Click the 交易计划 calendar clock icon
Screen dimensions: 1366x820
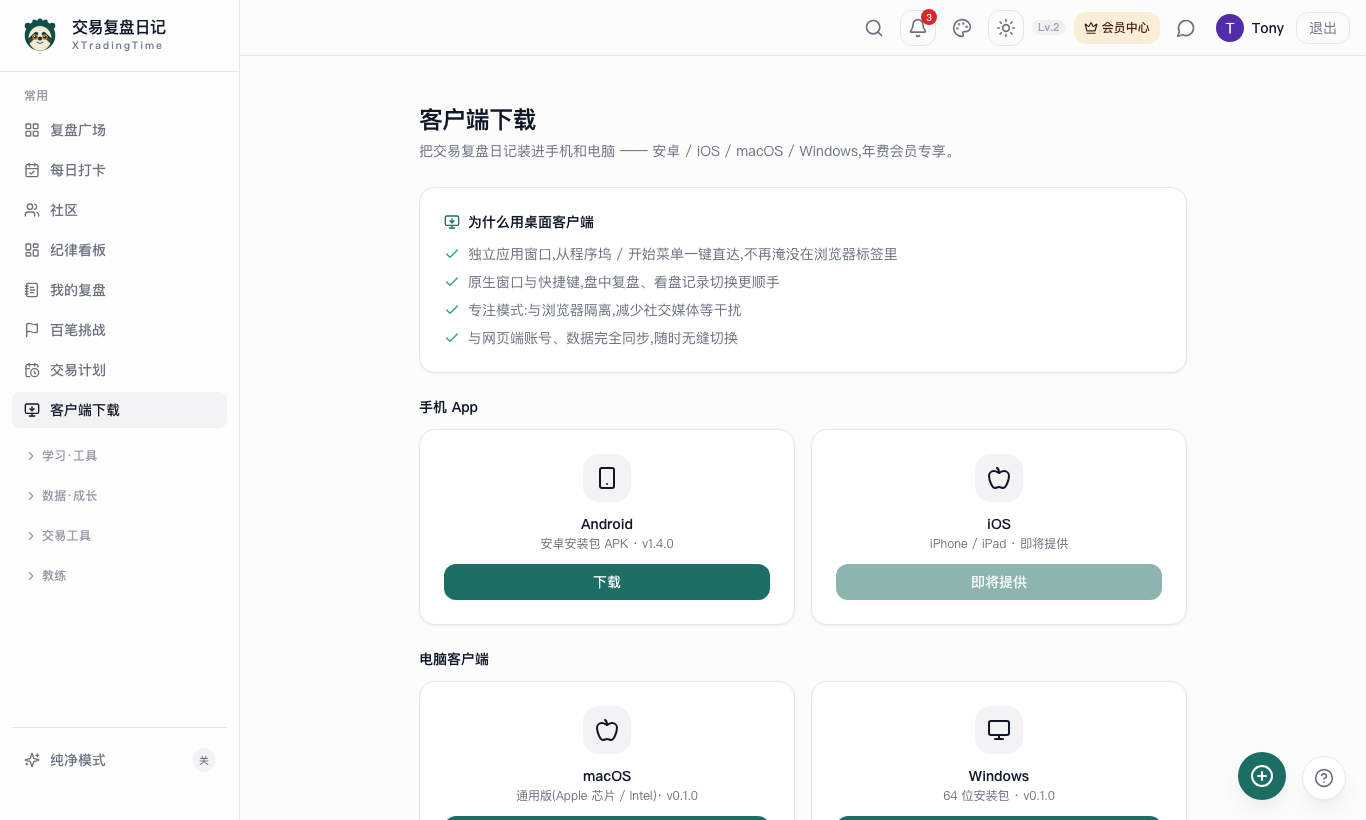pyautogui.click(x=32, y=370)
